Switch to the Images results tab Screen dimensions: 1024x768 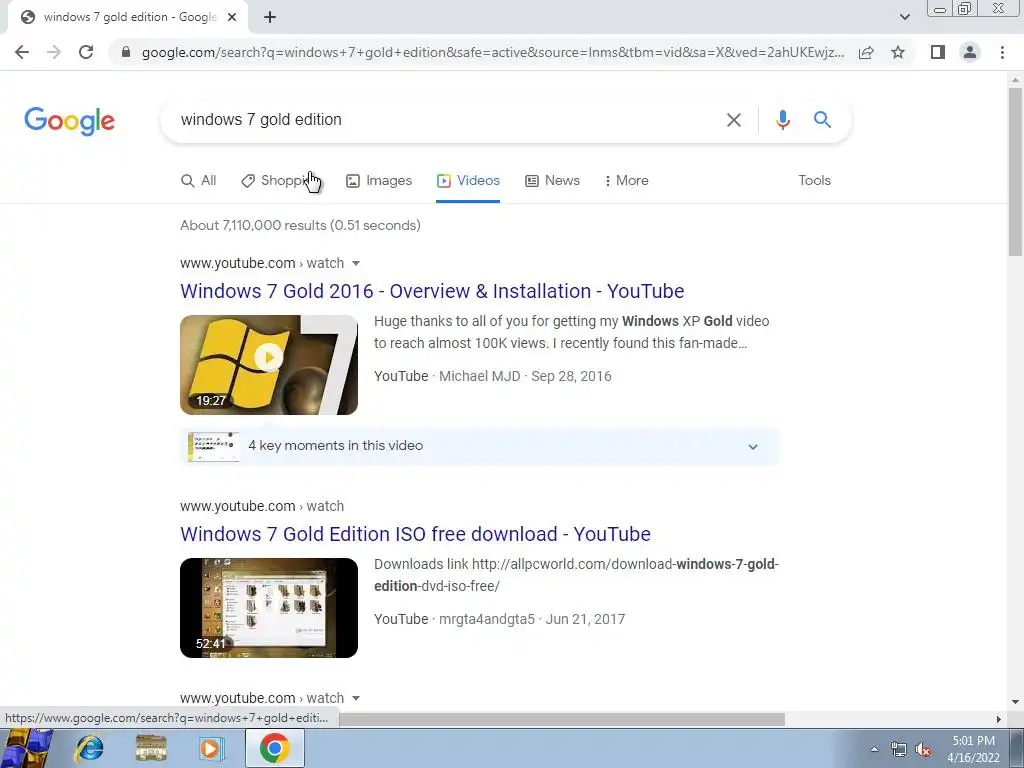(x=379, y=181)
